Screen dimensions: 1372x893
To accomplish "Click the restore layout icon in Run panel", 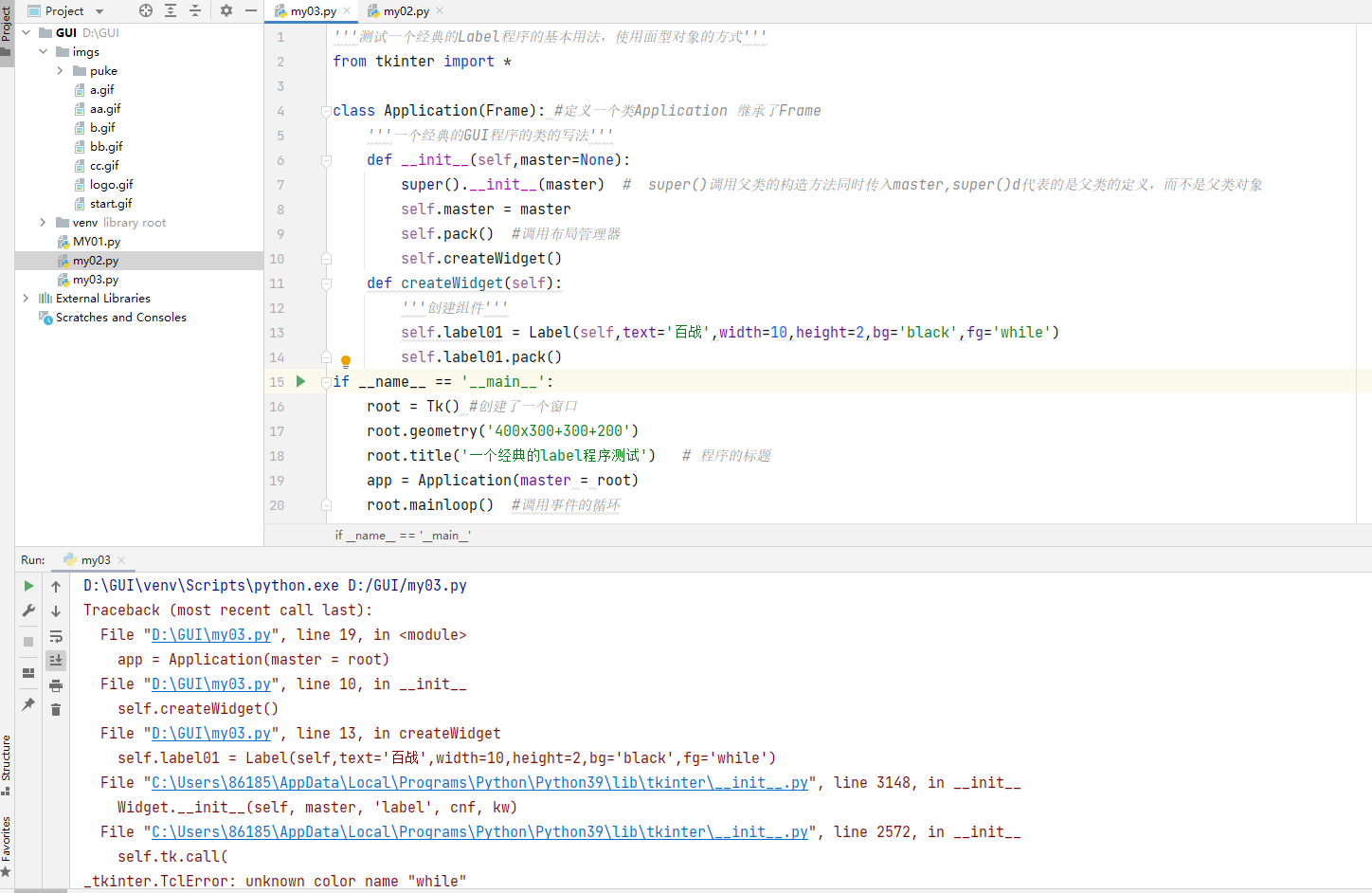I will [x=28, y=672].
